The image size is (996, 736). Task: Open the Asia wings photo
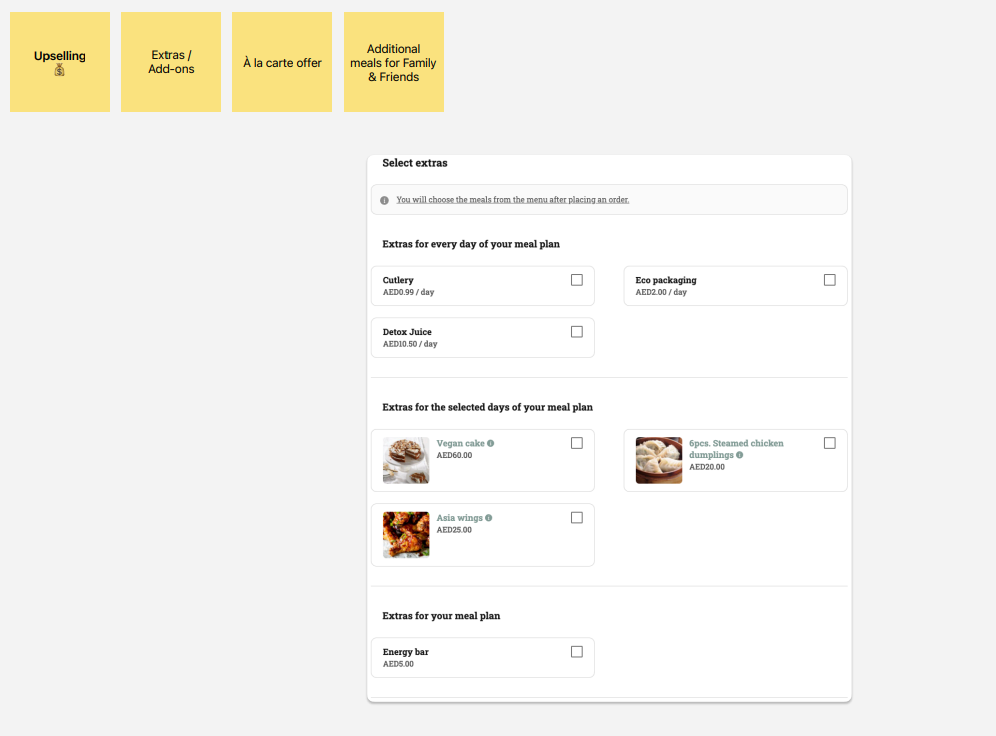[x=405, y=534]
